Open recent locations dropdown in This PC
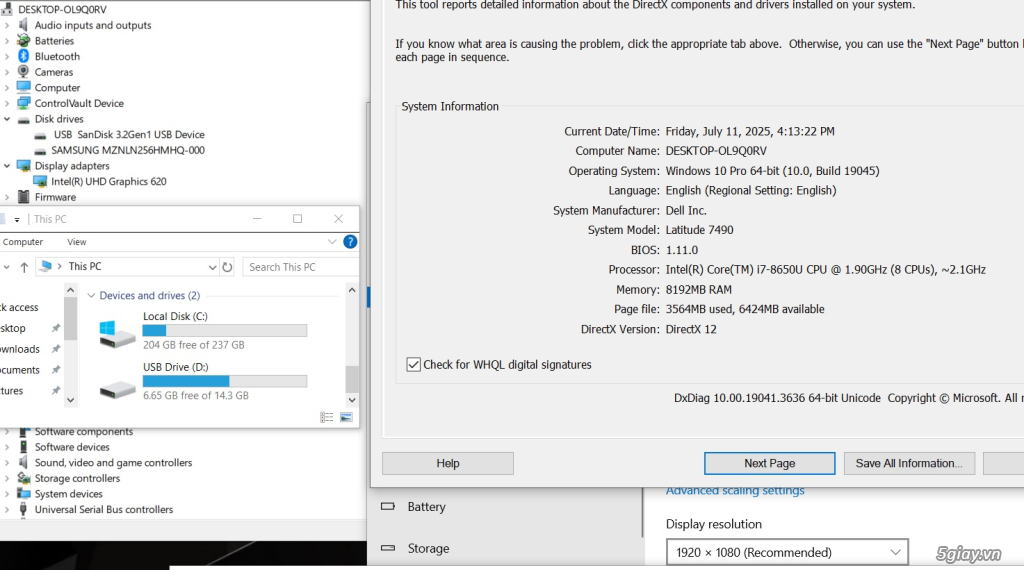The image size is (1024, 570). (7, 267)
